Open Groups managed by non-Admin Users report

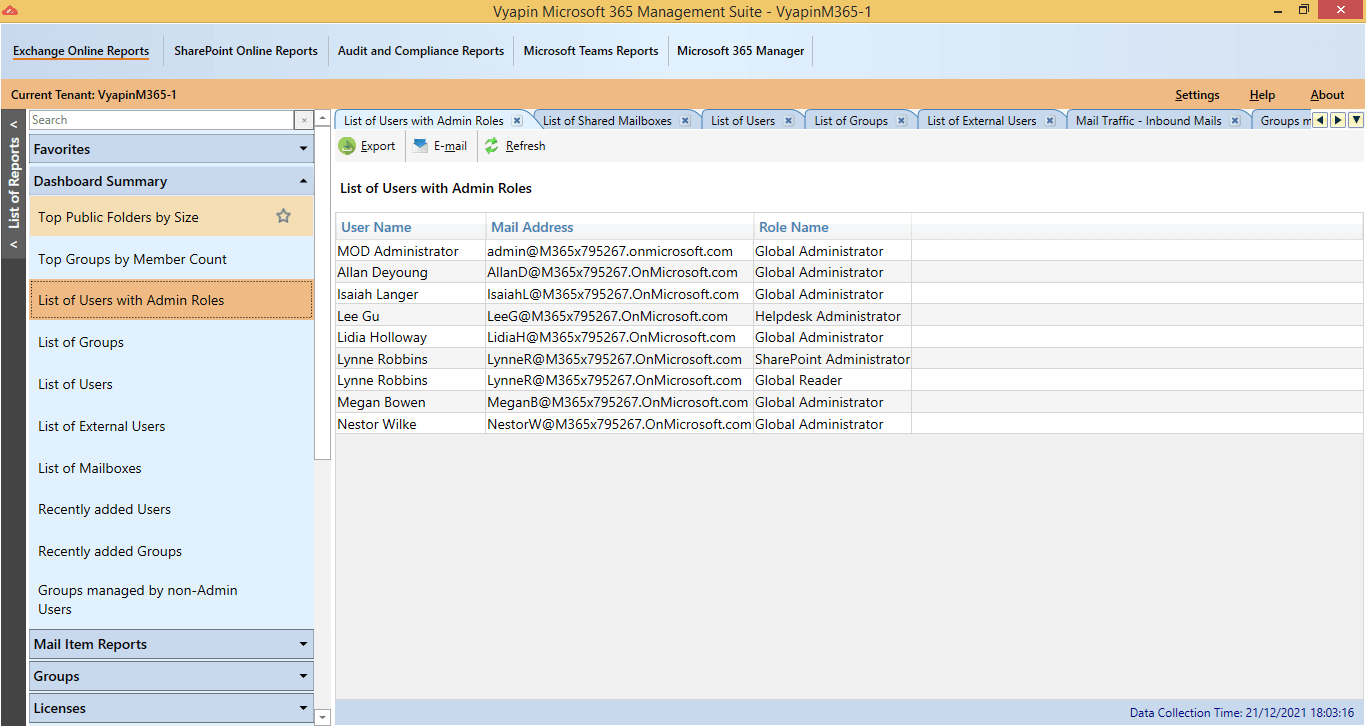coord(171,600)
